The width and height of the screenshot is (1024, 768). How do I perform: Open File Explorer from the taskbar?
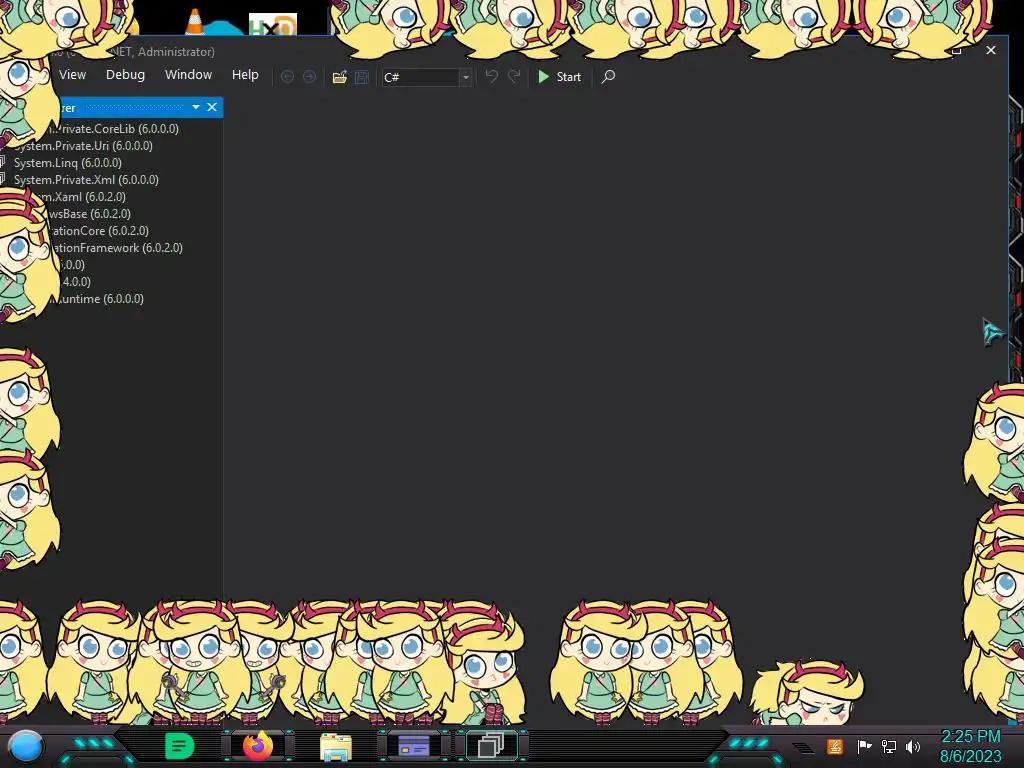coord(336,746)
